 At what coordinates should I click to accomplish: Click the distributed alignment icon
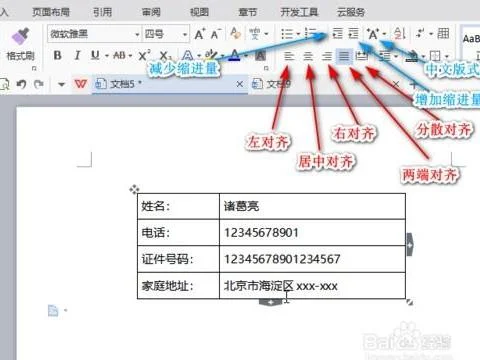click(x=361, y=55)
